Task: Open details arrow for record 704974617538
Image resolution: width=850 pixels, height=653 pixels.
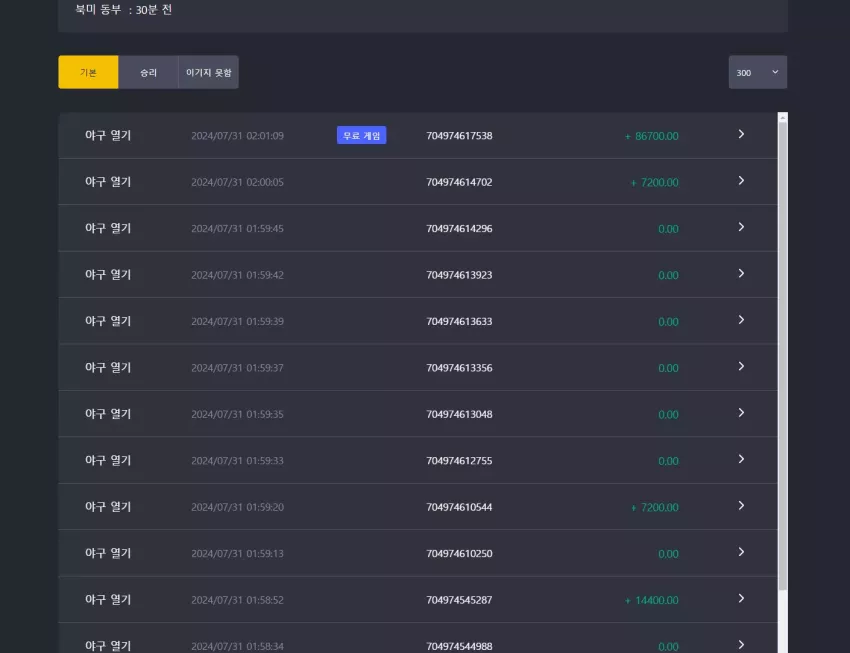Action: coord(741,134)
